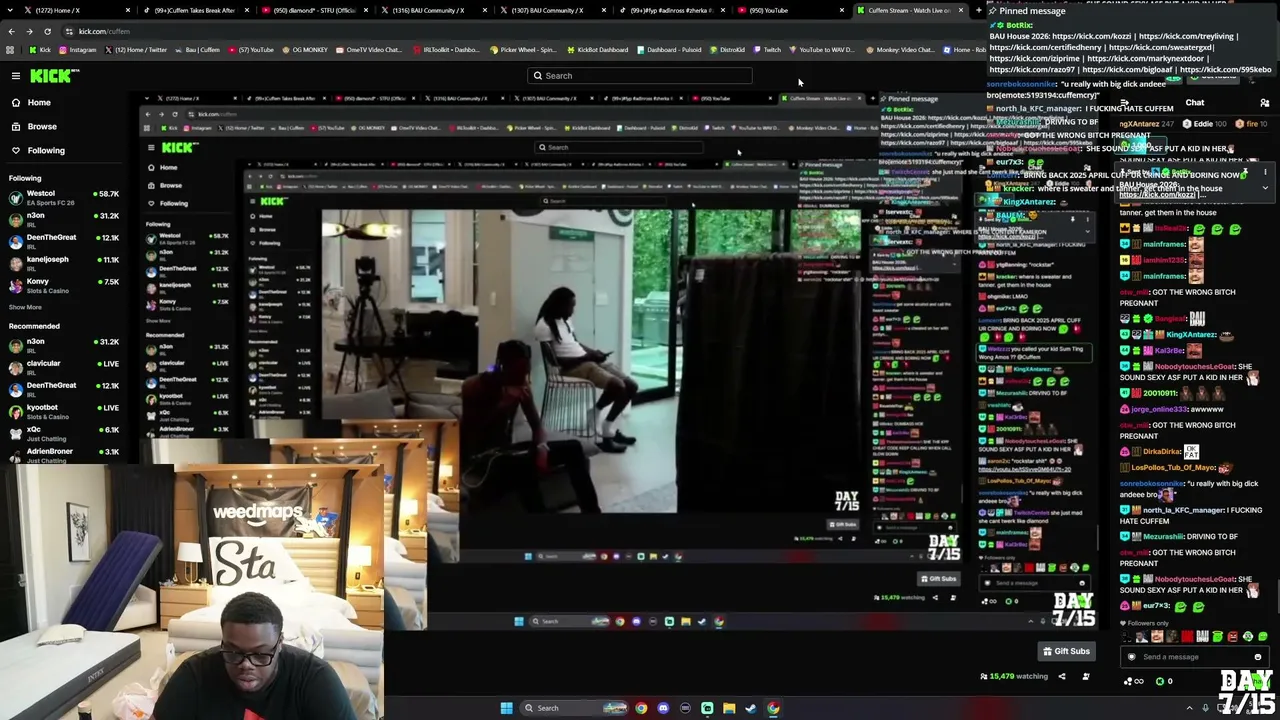Viewport: 1280px width, 720px height.
Task: Reload the page with the refresh icon
Action: point(47,31)
